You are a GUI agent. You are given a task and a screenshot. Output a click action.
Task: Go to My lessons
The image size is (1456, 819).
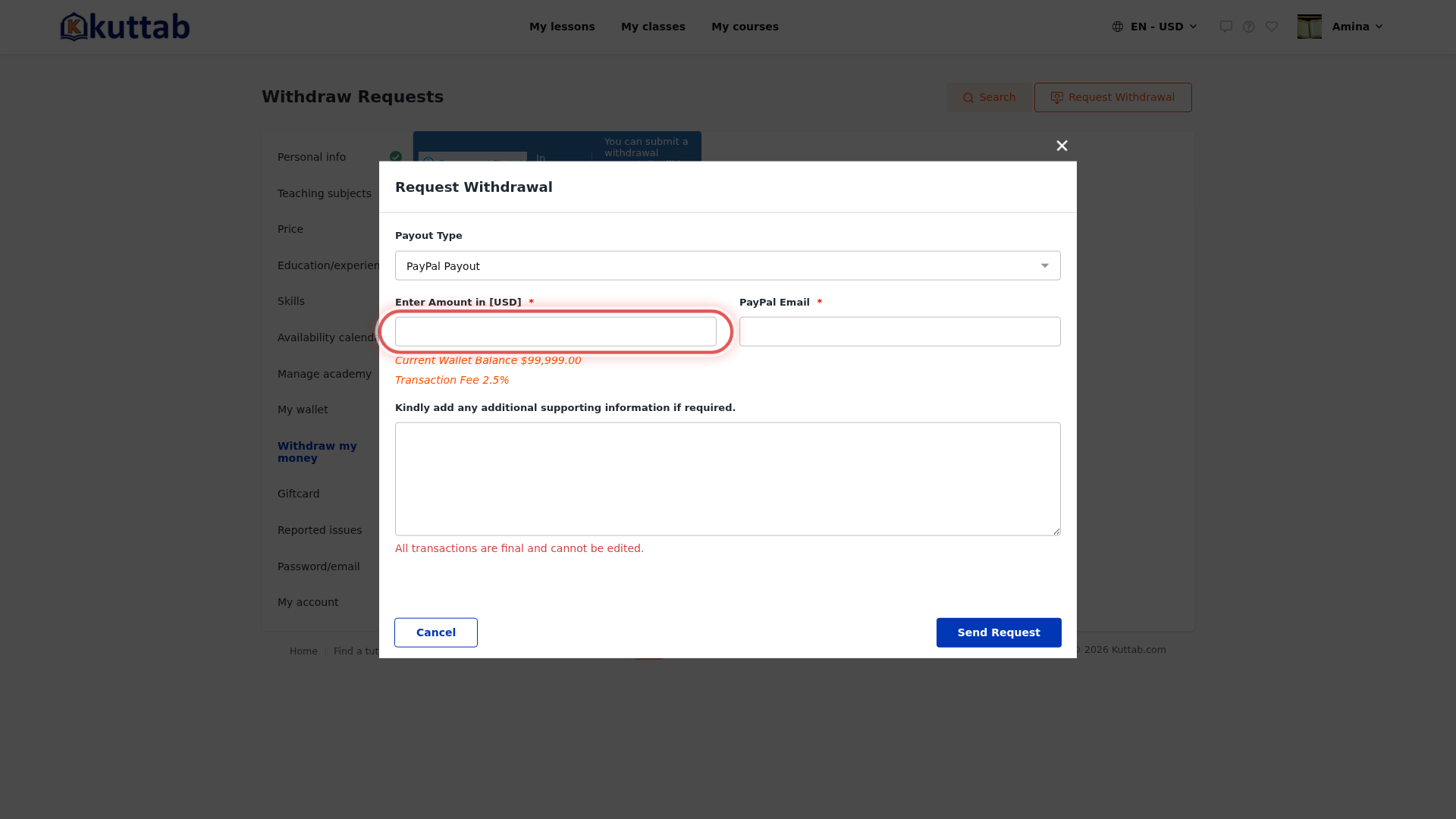point(562,27)
